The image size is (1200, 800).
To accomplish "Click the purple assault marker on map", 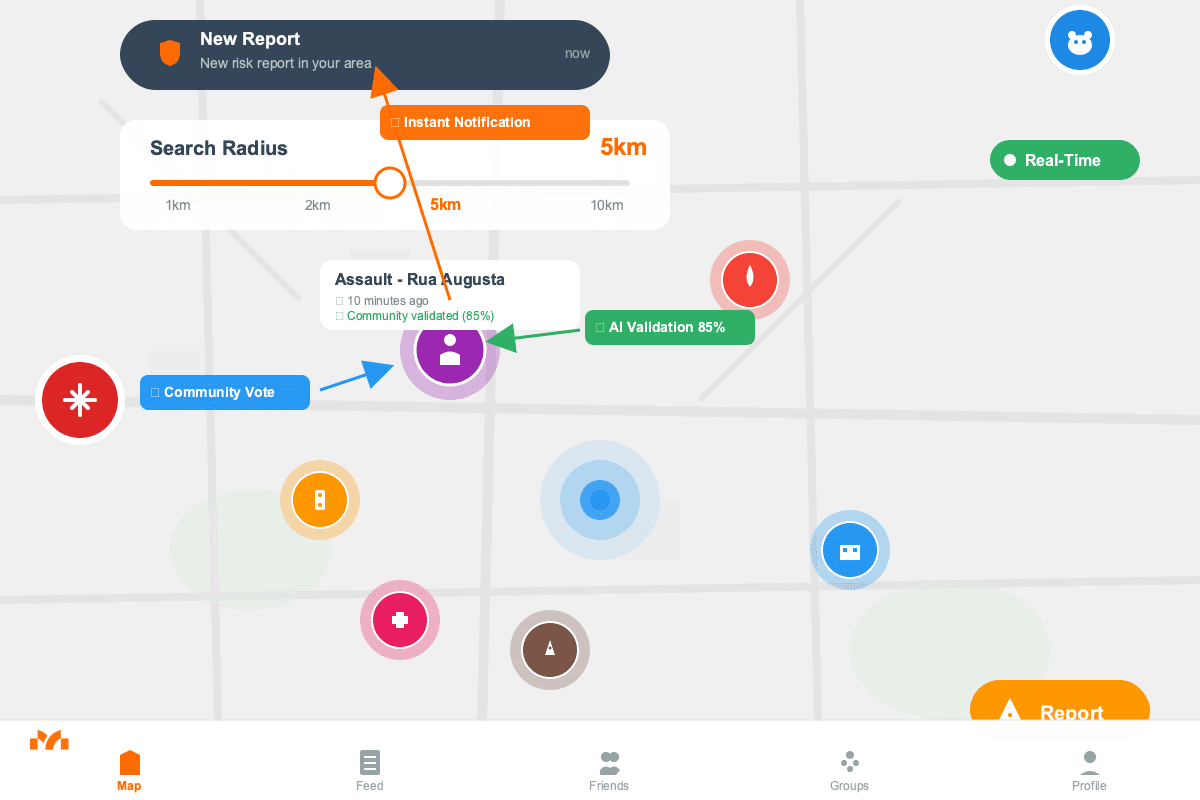I will point(450,351).
